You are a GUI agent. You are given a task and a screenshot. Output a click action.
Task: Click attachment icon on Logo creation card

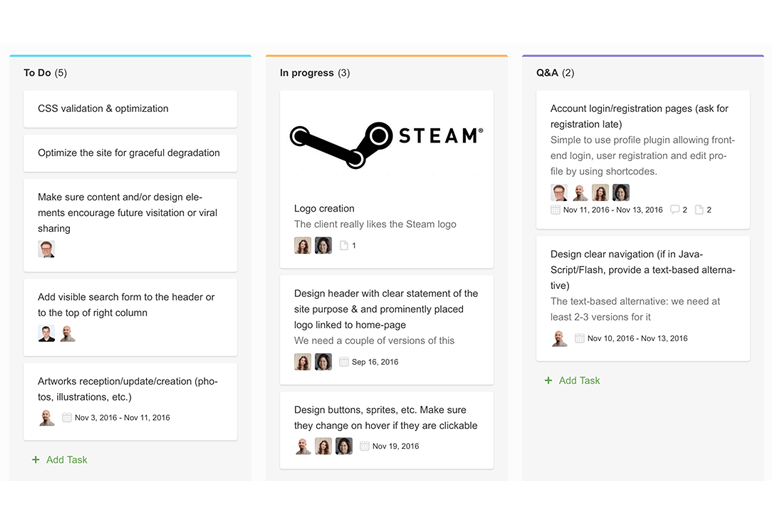pos(344,245)
